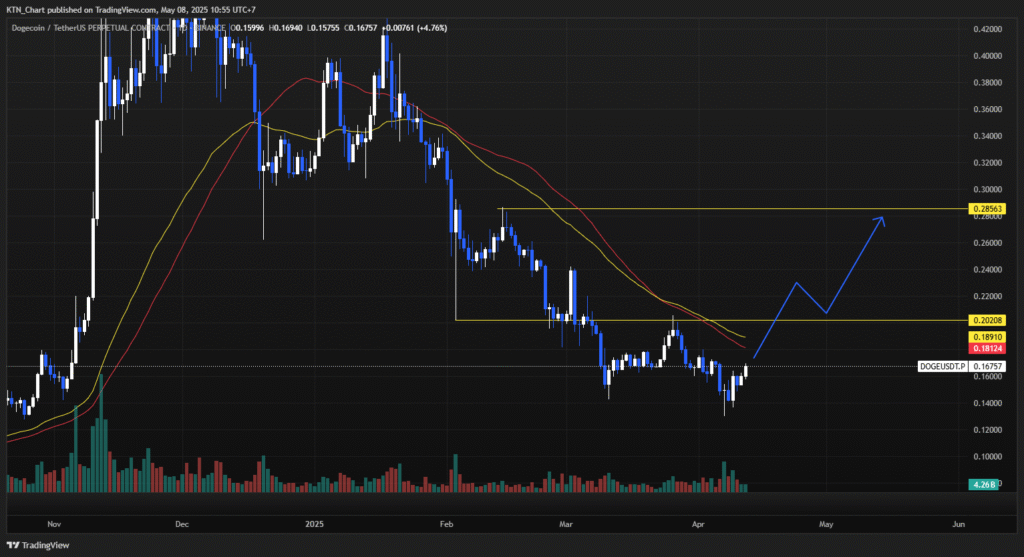Image resolution: width=1024 pixels, height=557 pixels.
Task: Click the May label on time axis
Action: pos(826,524)
